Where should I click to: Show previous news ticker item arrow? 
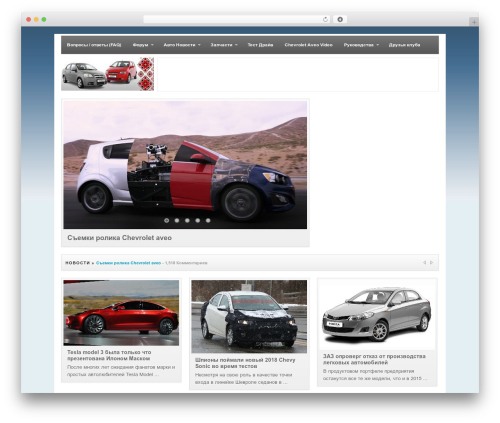[424, 263]
